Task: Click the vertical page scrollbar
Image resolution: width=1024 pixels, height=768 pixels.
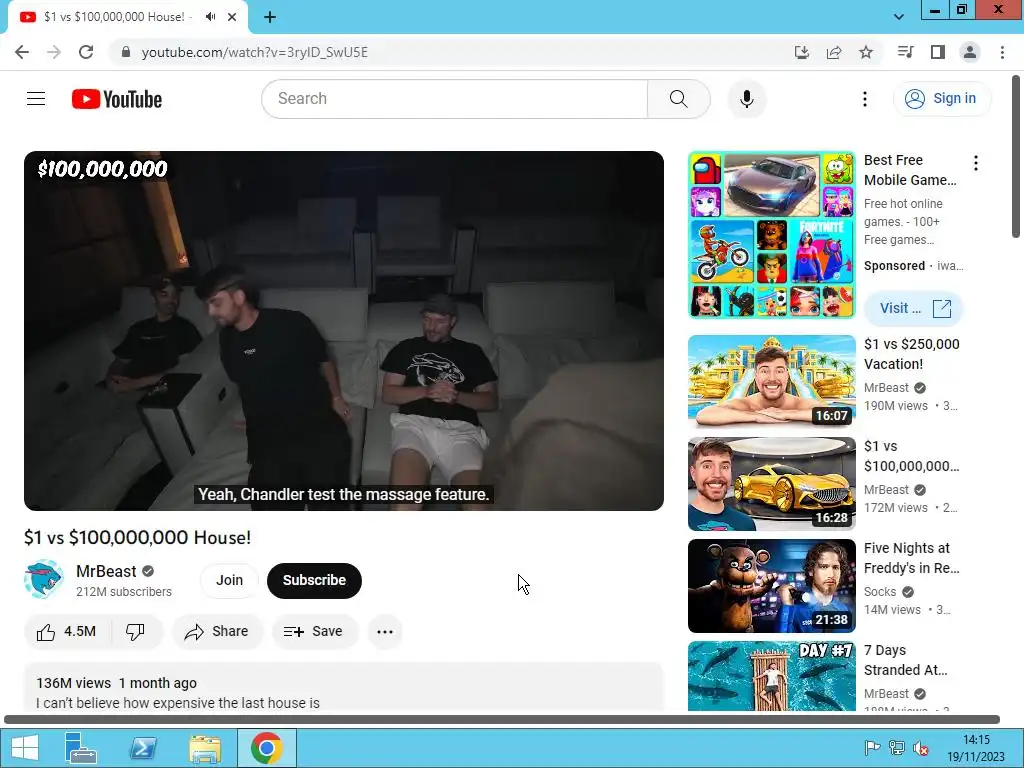Action: [1017, 157]
